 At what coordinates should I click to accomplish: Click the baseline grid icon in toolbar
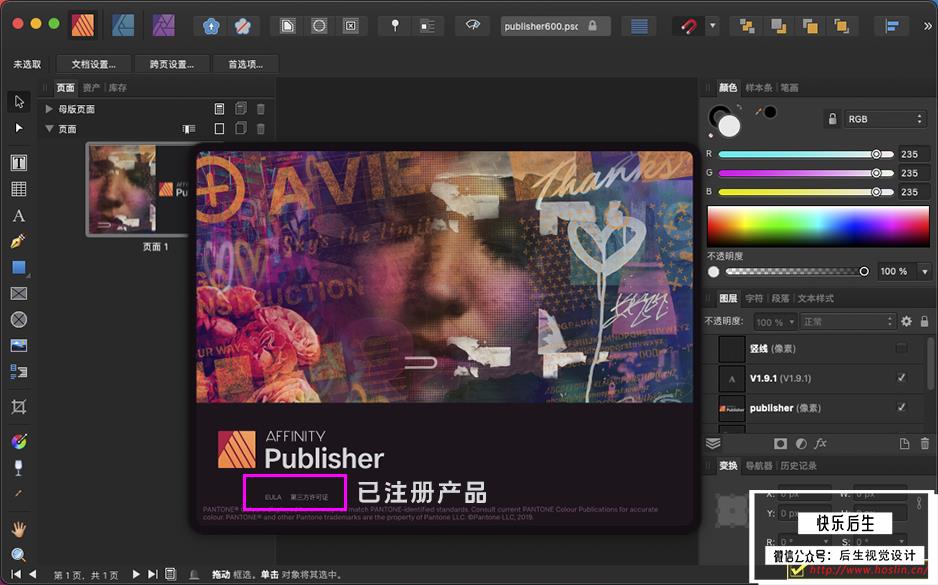point(639,26)
